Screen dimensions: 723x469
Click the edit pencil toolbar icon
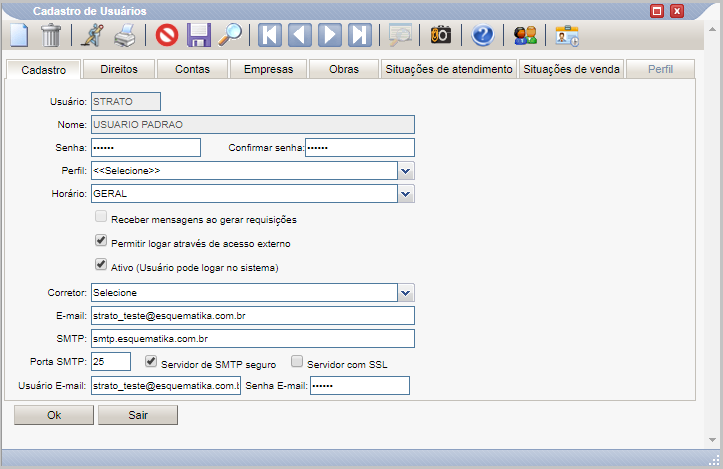click(92, 35)
